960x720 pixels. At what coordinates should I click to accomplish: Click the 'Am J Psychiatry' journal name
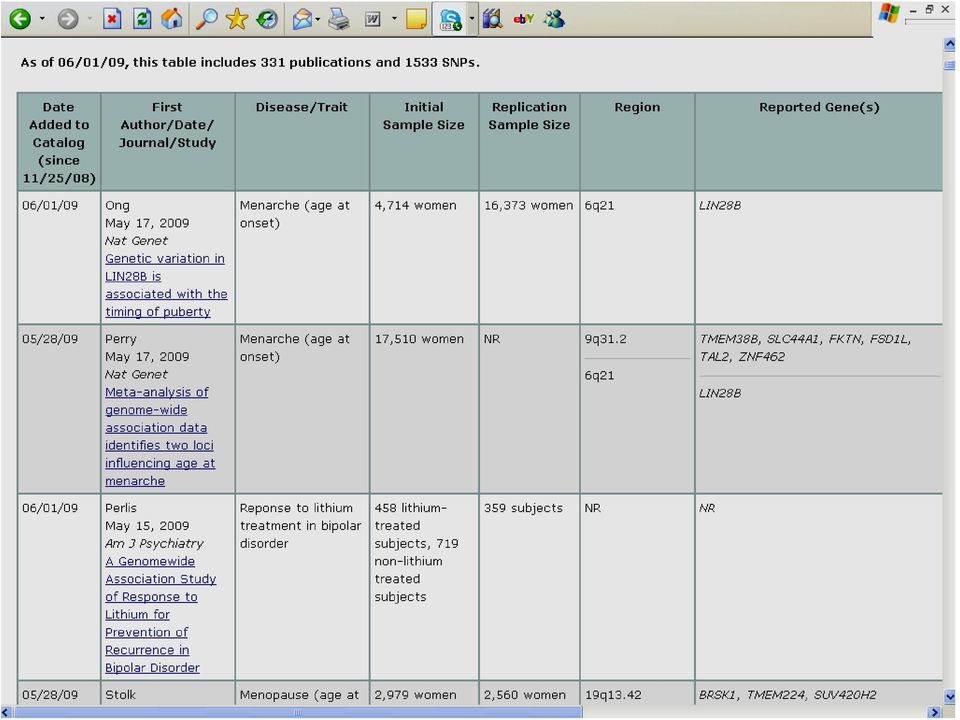pyautogui.click(x=154, y=544)
